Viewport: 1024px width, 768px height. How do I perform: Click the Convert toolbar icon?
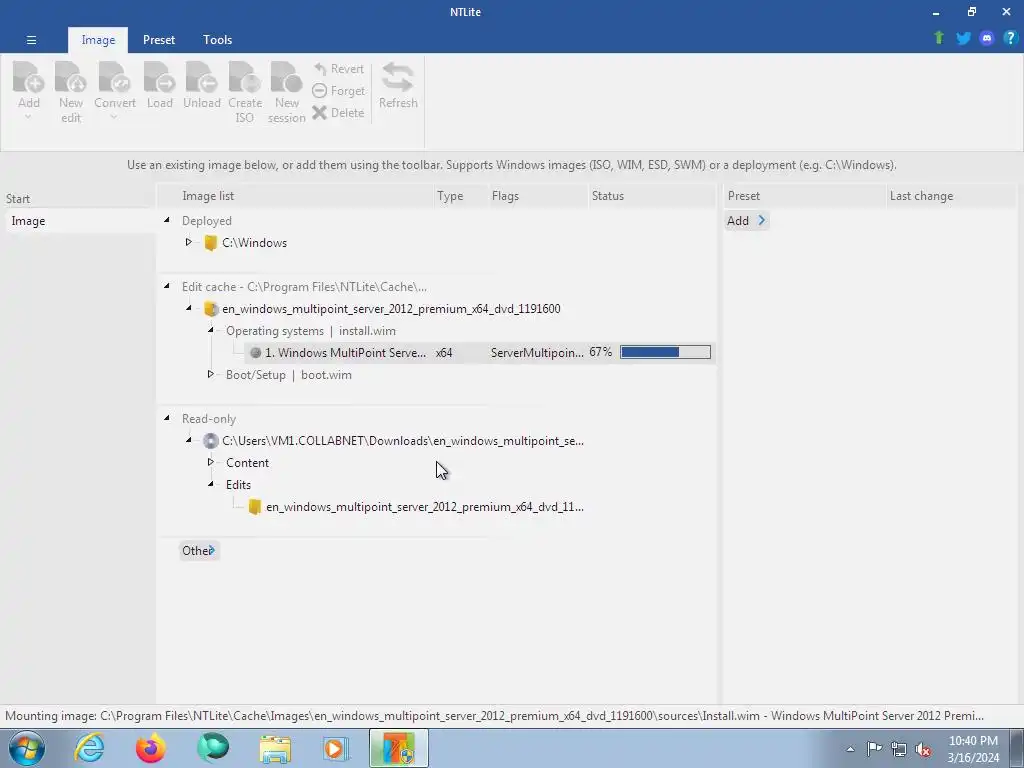[x=114, y=77]
